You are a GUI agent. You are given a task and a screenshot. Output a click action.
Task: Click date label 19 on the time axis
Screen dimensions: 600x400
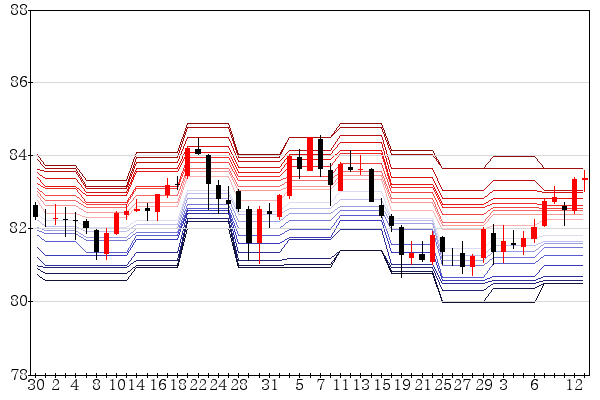tap(402, 385)
